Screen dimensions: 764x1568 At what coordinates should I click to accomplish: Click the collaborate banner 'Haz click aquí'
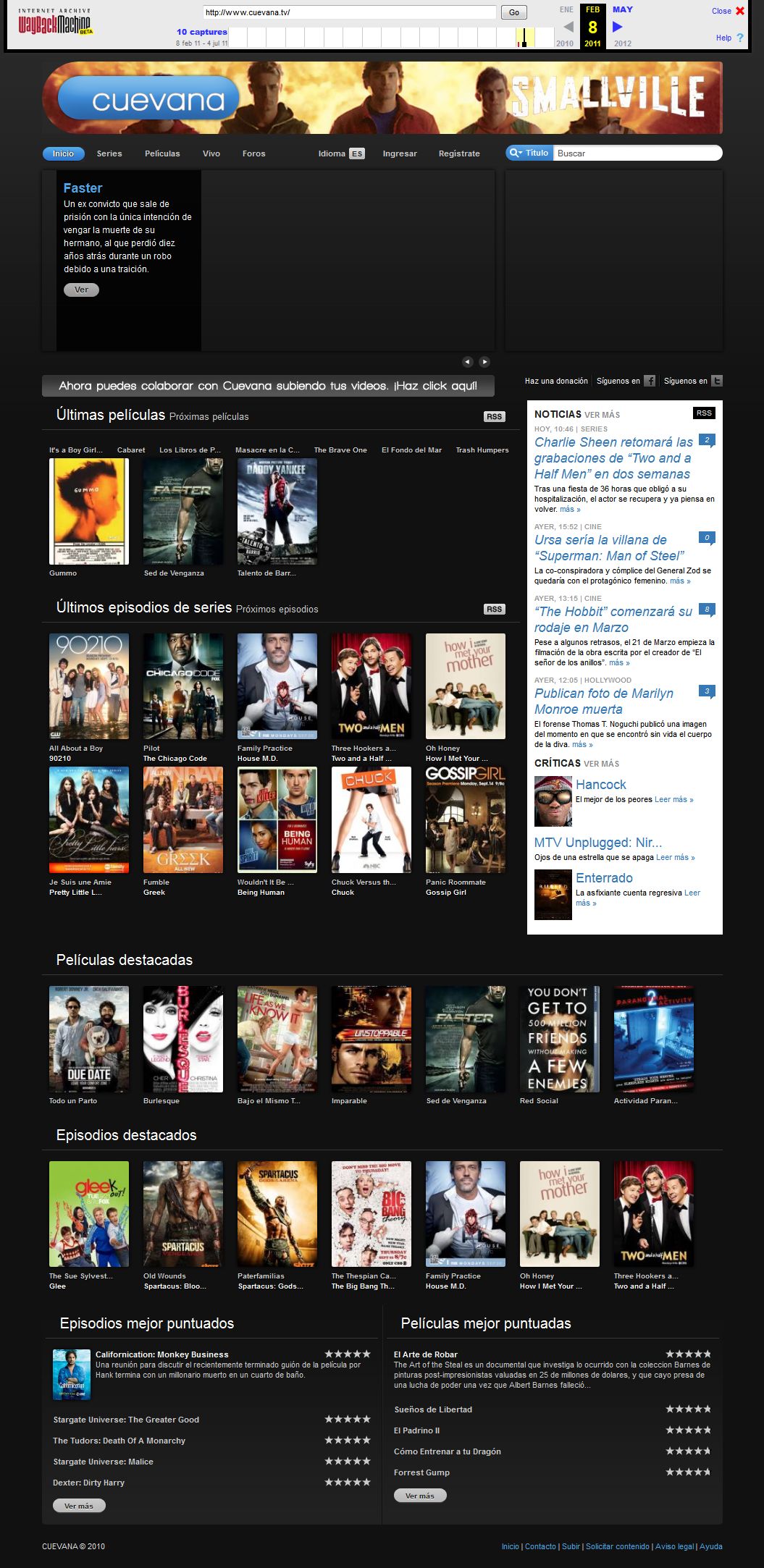coord(268,386)
